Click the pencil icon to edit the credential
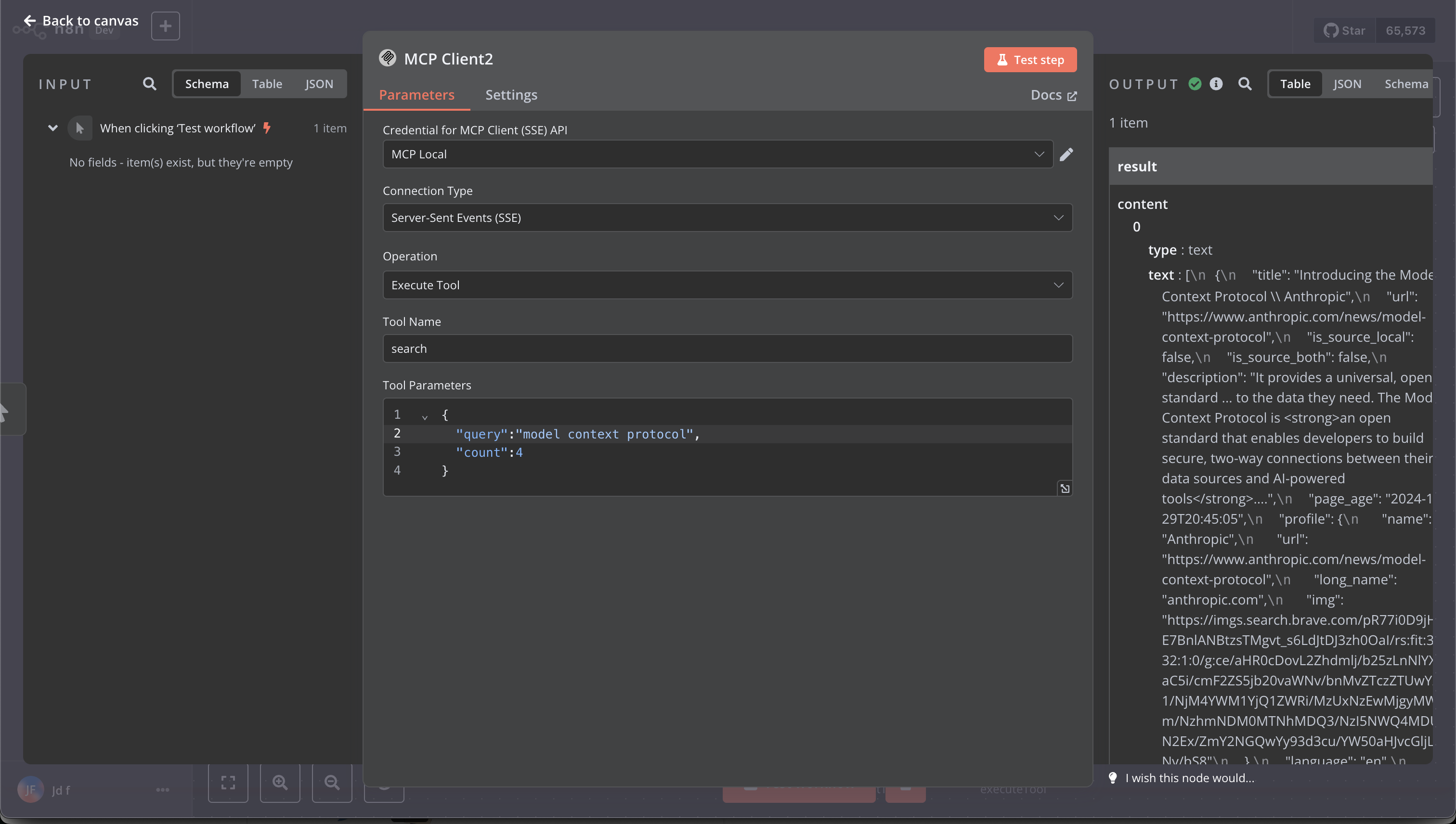The height and width of the screenshot is (824, 1456). point(1066,154)
